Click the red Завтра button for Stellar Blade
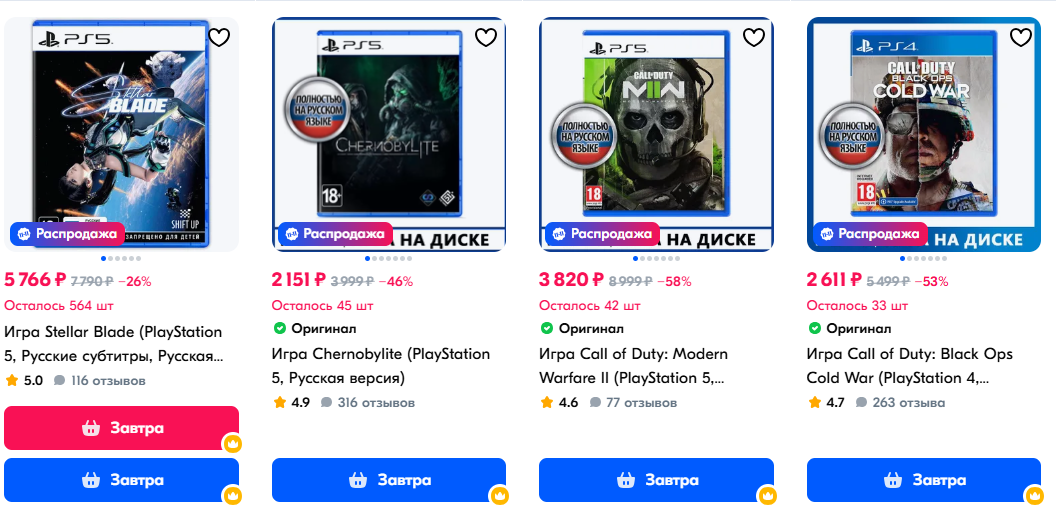Screen dimensions: 1056x512 pos(121,428)
